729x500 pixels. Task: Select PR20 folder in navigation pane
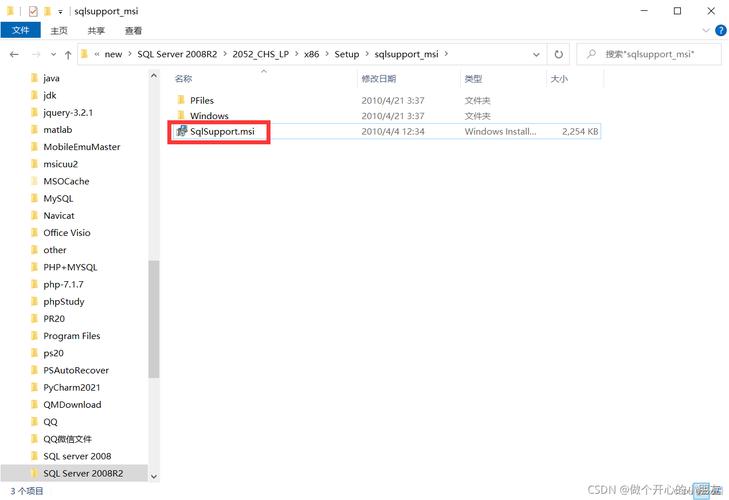coord(54,319)
